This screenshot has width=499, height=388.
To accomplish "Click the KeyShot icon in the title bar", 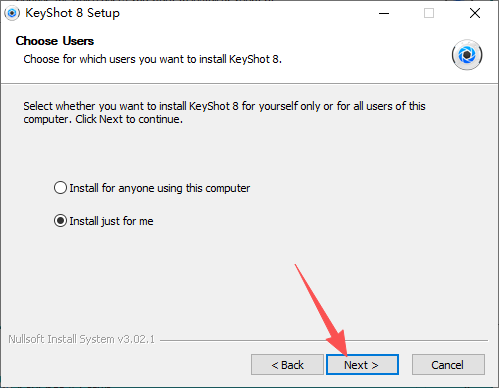I will coord(12,13).
